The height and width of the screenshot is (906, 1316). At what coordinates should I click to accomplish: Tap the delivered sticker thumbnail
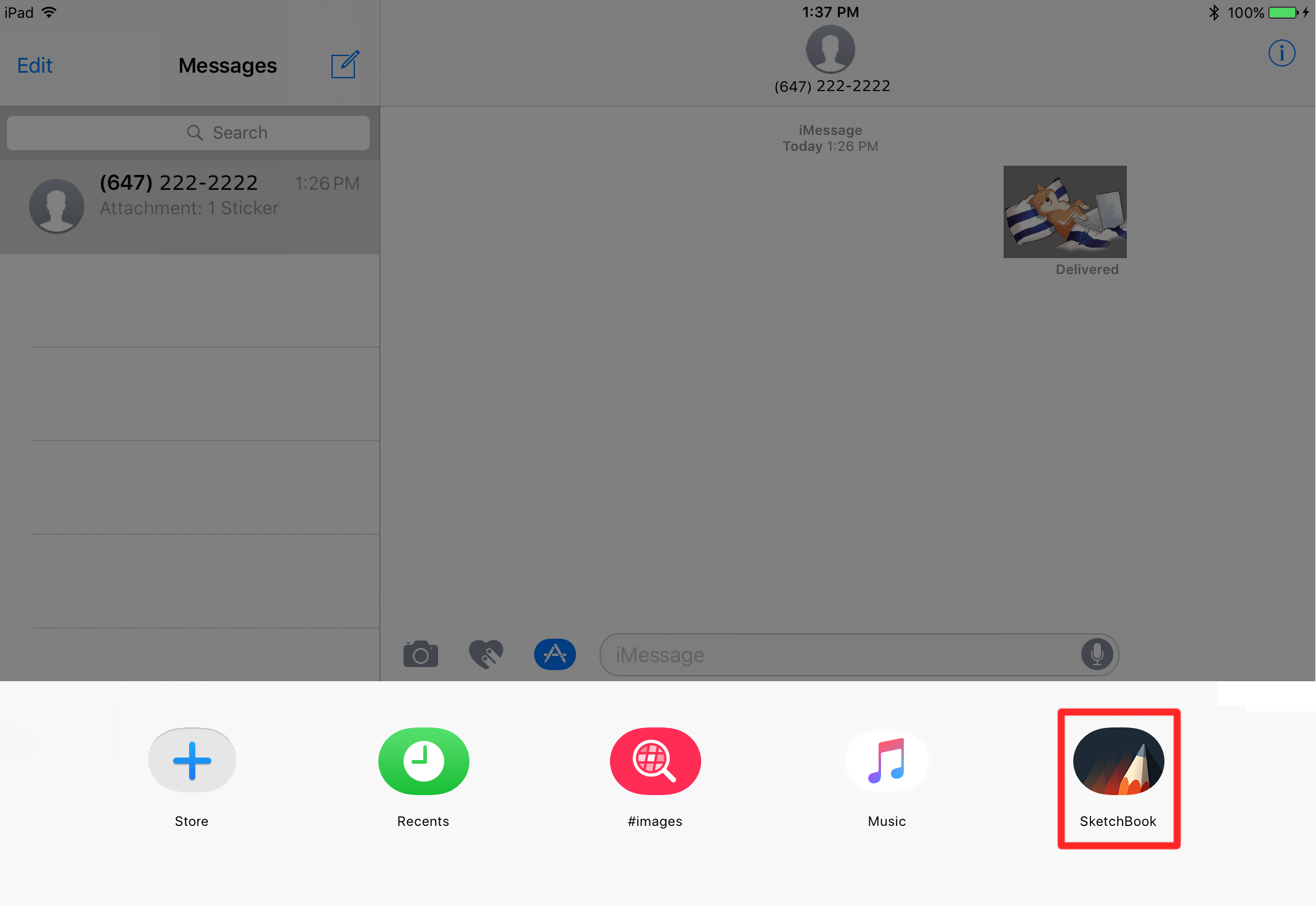1066,210
